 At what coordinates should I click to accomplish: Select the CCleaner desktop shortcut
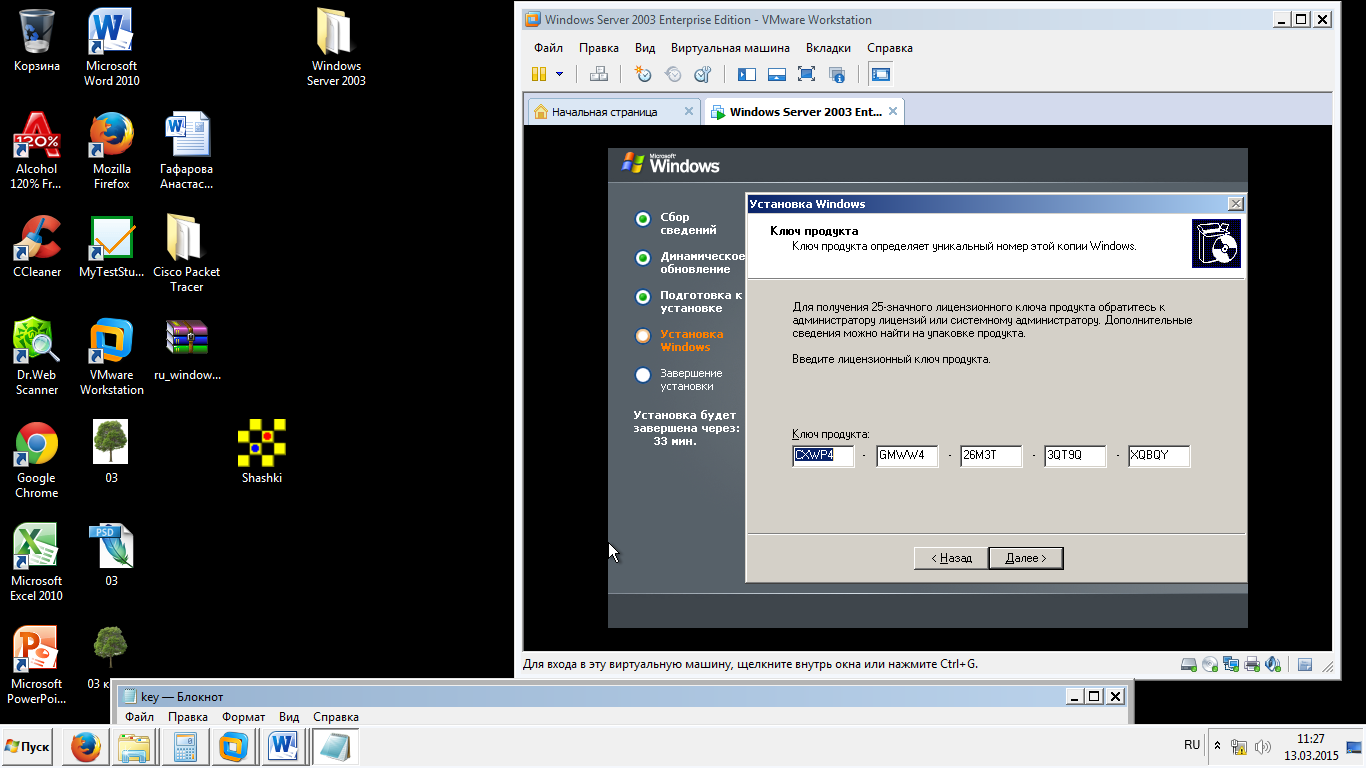point(37,246)
